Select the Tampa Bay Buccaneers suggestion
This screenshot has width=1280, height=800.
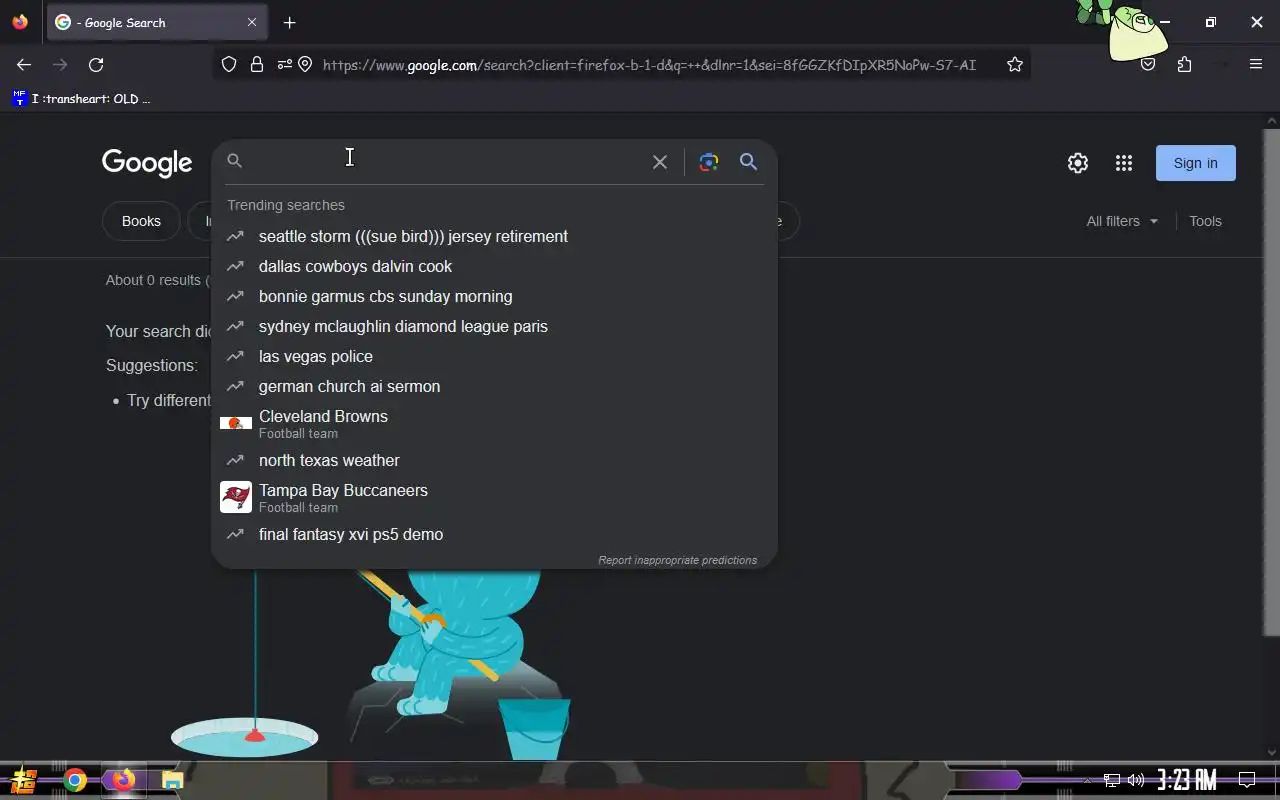point(494,497)
